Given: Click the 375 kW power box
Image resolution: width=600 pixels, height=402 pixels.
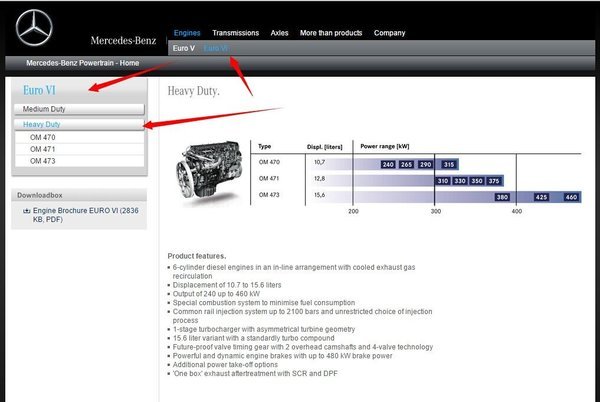Looking at the screenshot, I should coord(494,181).
